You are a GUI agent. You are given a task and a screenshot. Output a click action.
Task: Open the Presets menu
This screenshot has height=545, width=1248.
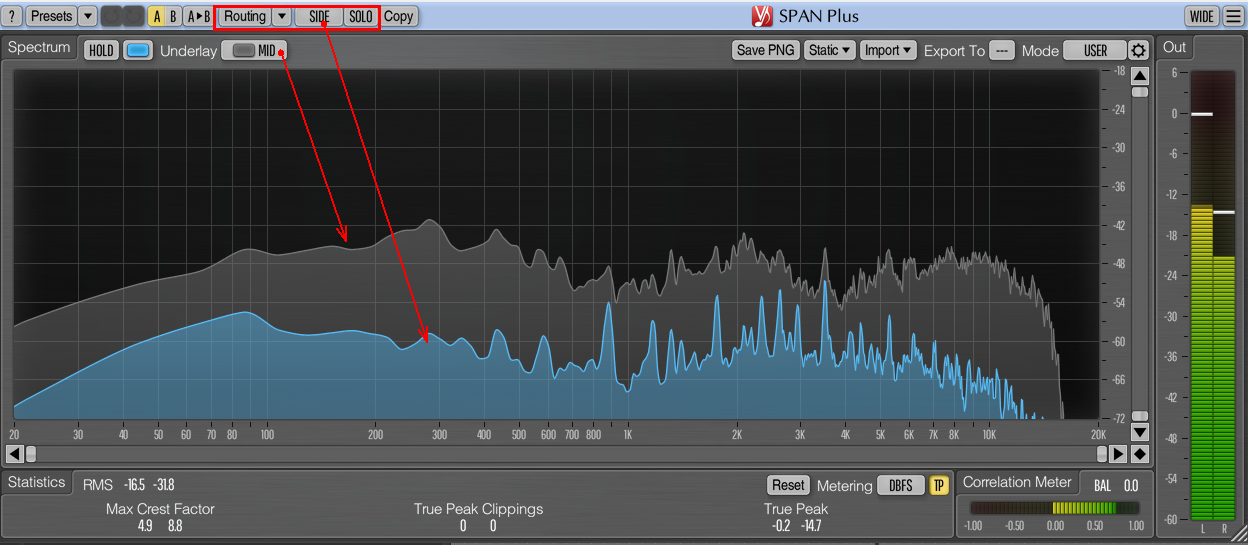[51, 16]
